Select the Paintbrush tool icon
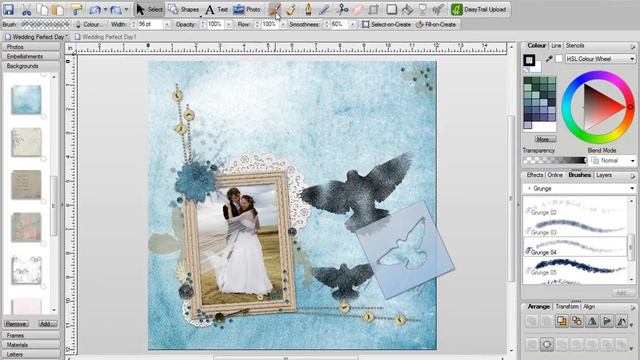This screenshot has height=360, width=640. click(x=275, y=9)
